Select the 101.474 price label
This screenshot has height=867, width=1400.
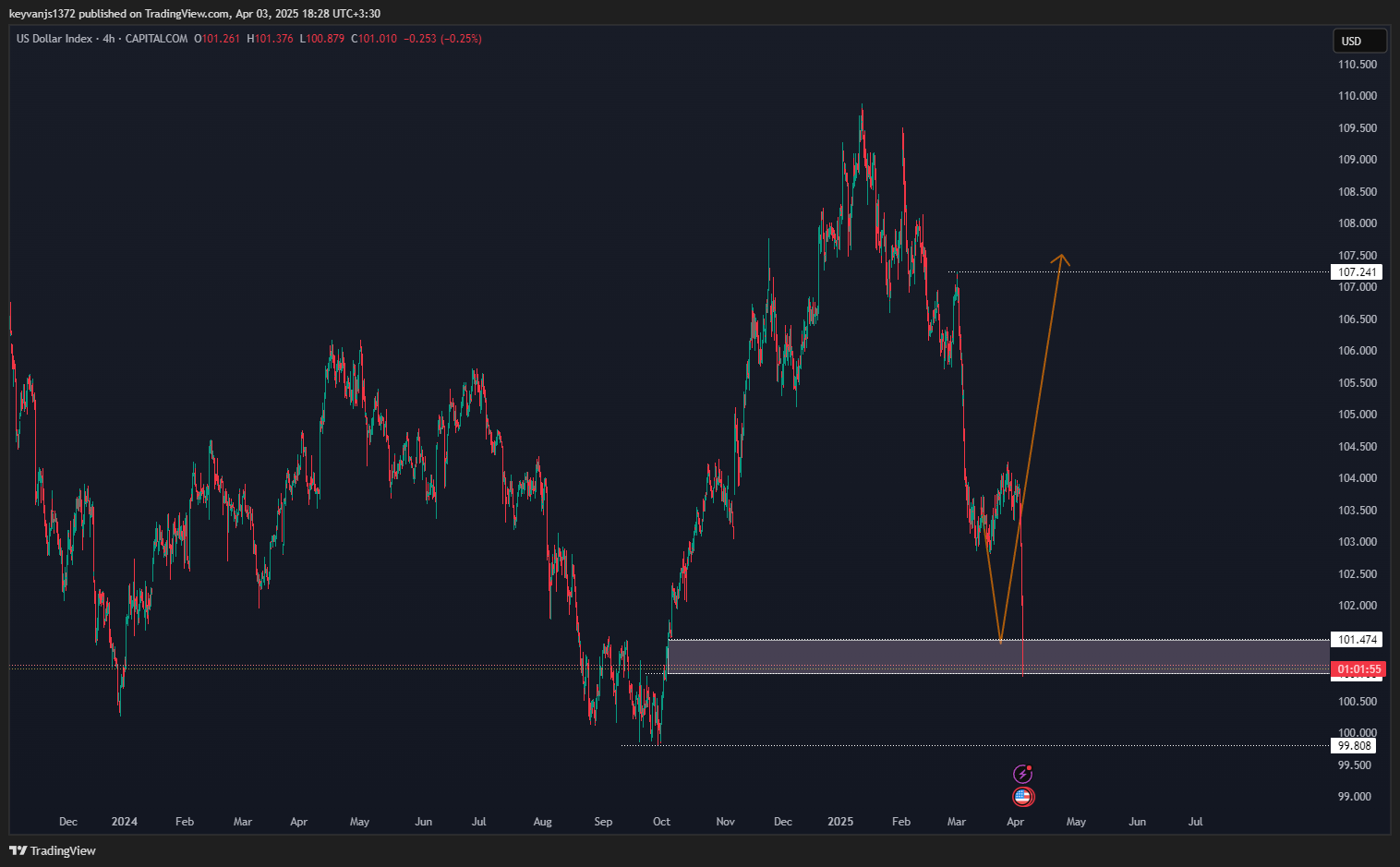(x=1357, y=640)
